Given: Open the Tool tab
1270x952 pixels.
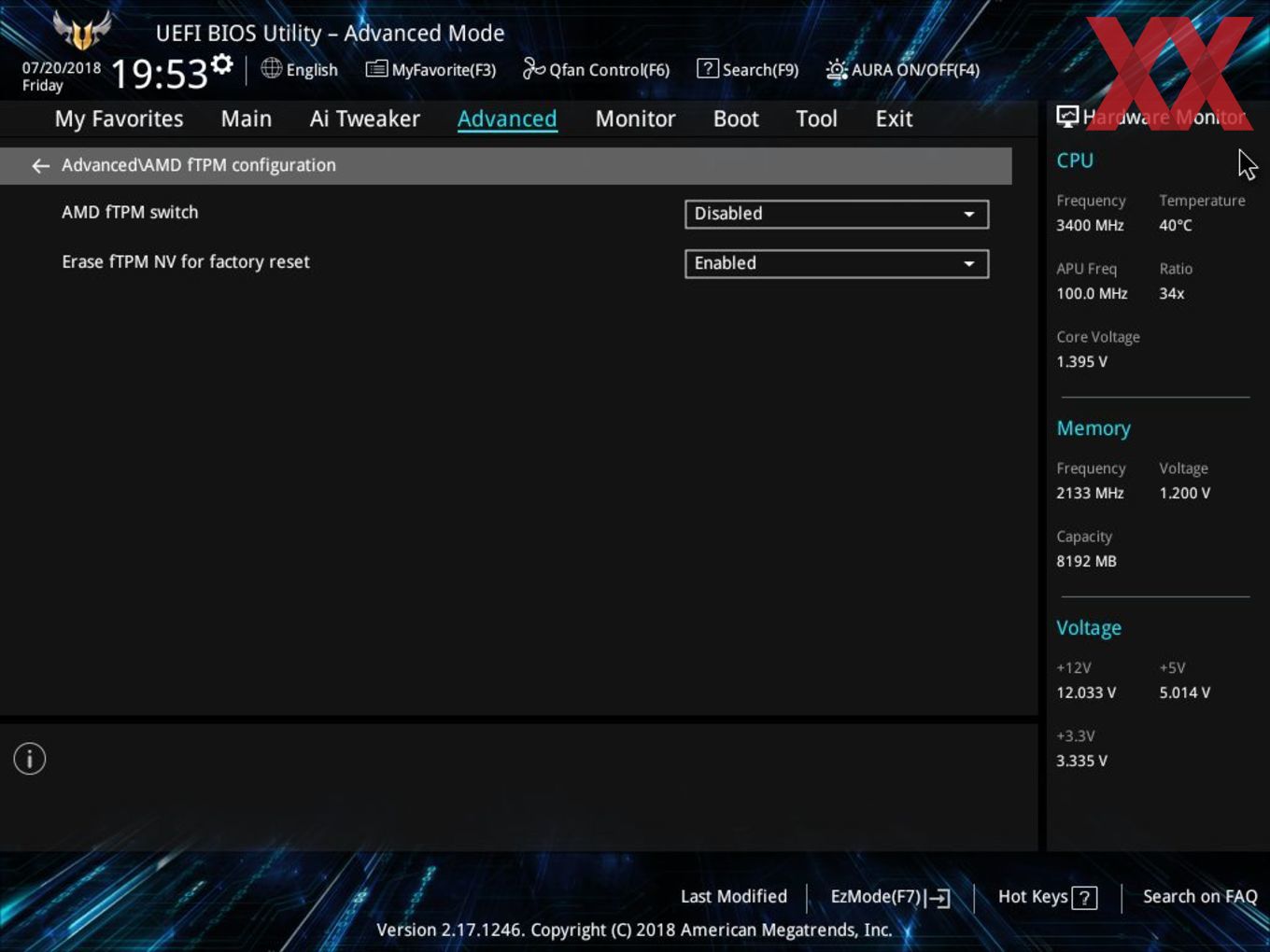Looking at the screenshot, I should coord(816,119).
